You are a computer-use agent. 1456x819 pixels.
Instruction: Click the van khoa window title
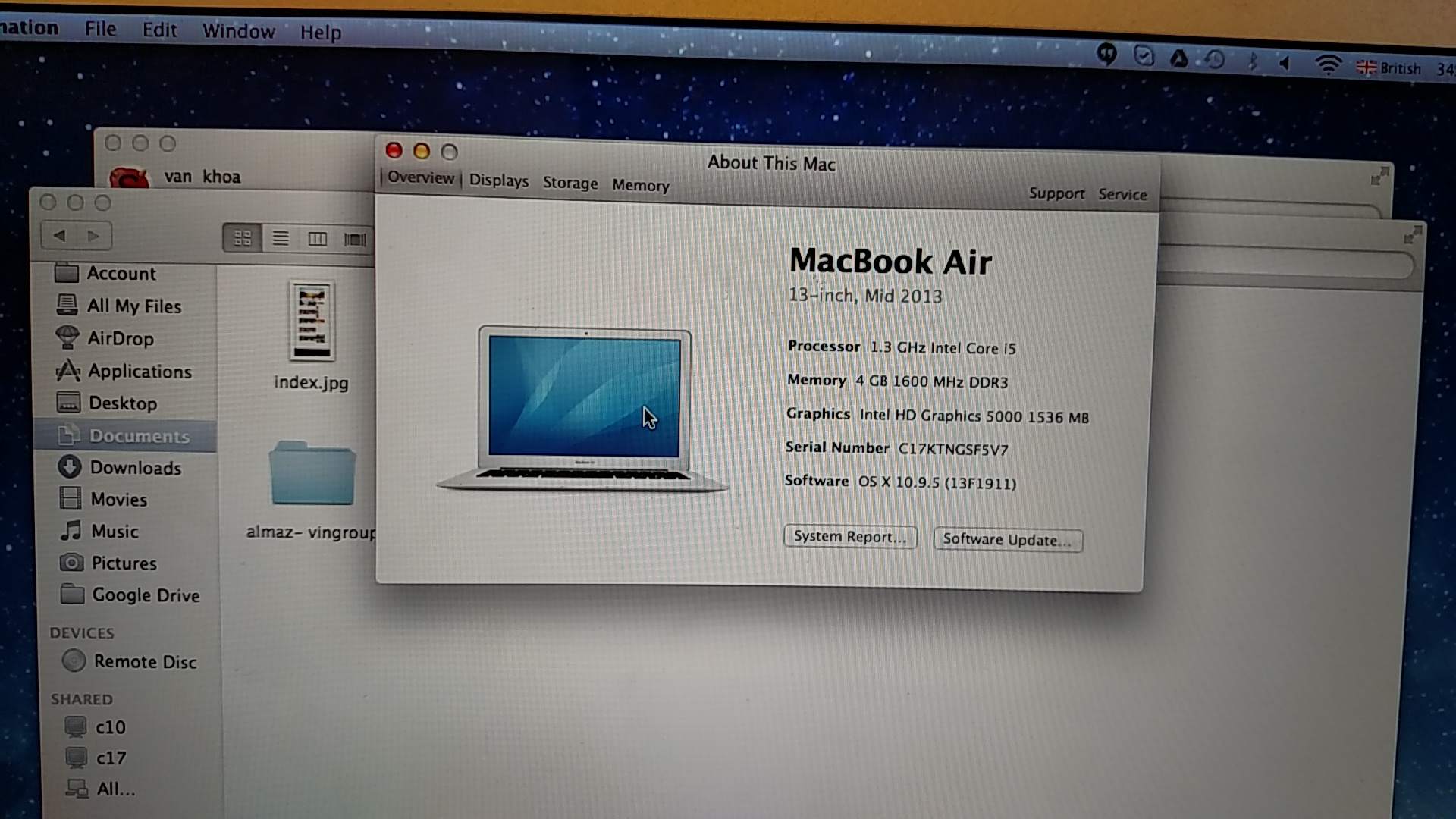tap(202, 177)
